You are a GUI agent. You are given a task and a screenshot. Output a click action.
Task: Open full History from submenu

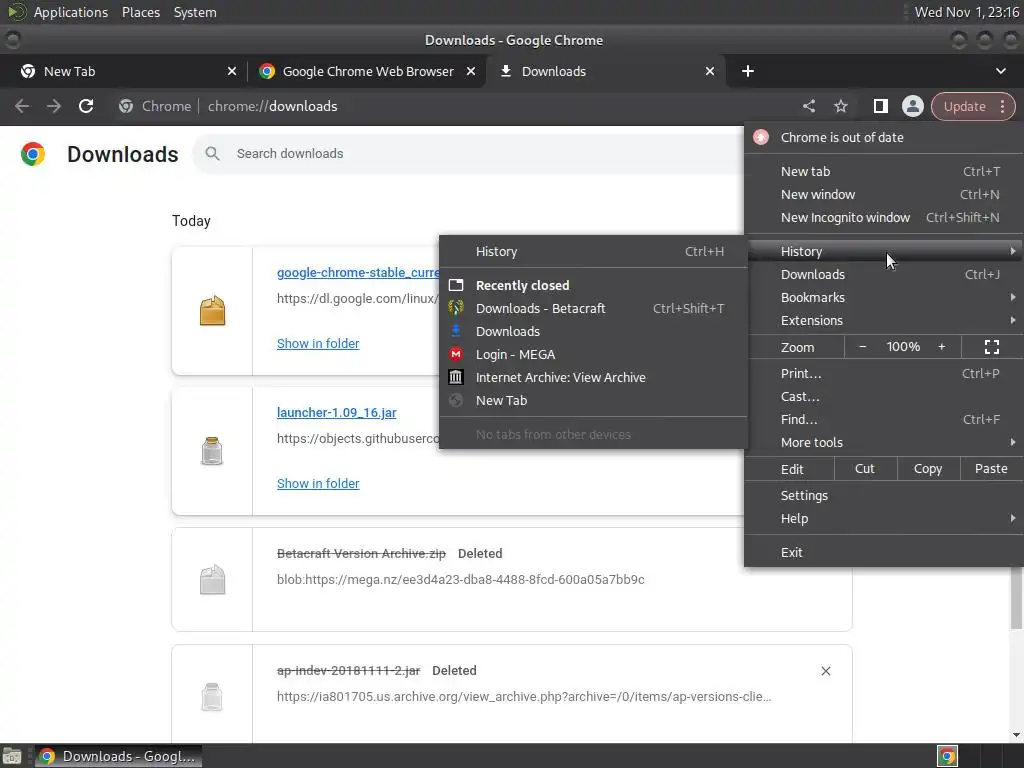[x=593, y=251]
